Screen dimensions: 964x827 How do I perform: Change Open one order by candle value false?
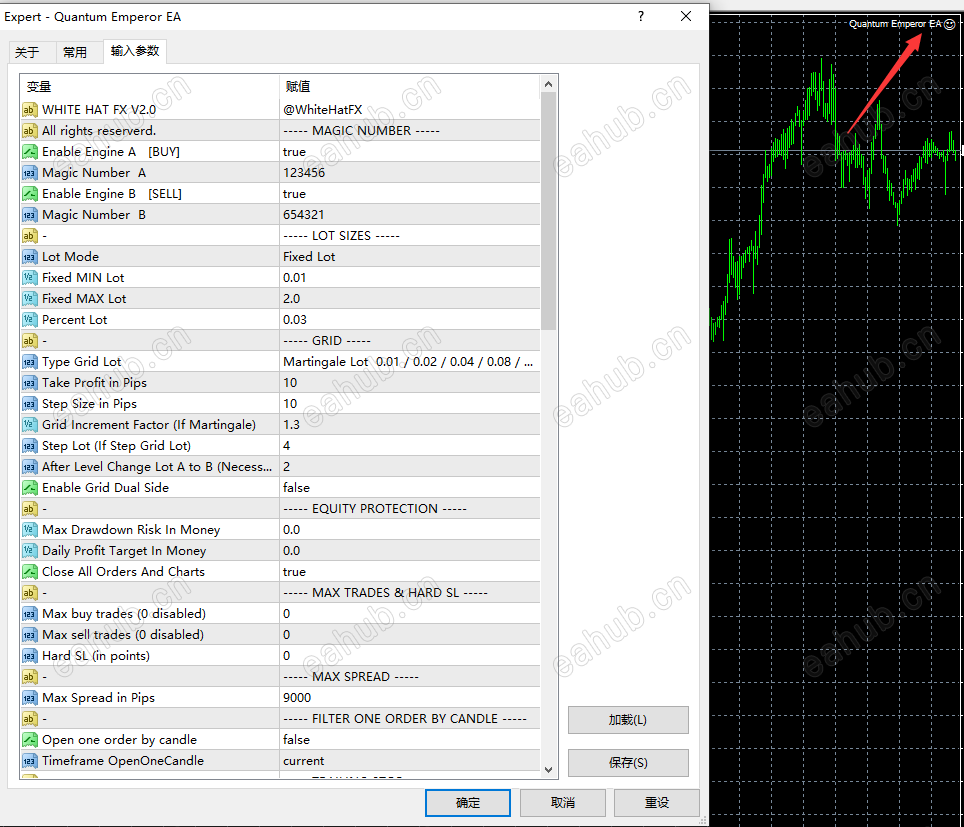(x=410, y=740)
